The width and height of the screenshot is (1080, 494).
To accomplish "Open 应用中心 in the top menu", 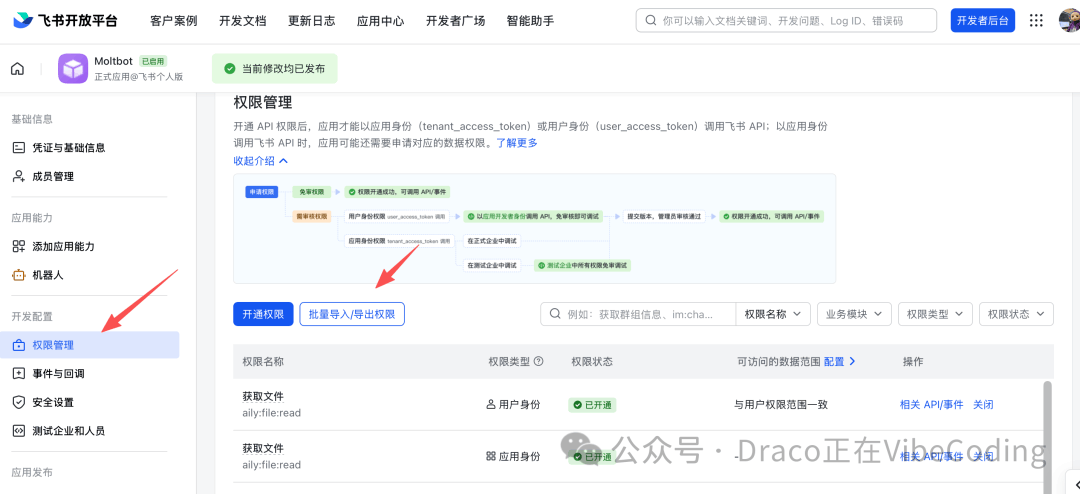I will tap(380, 20).
